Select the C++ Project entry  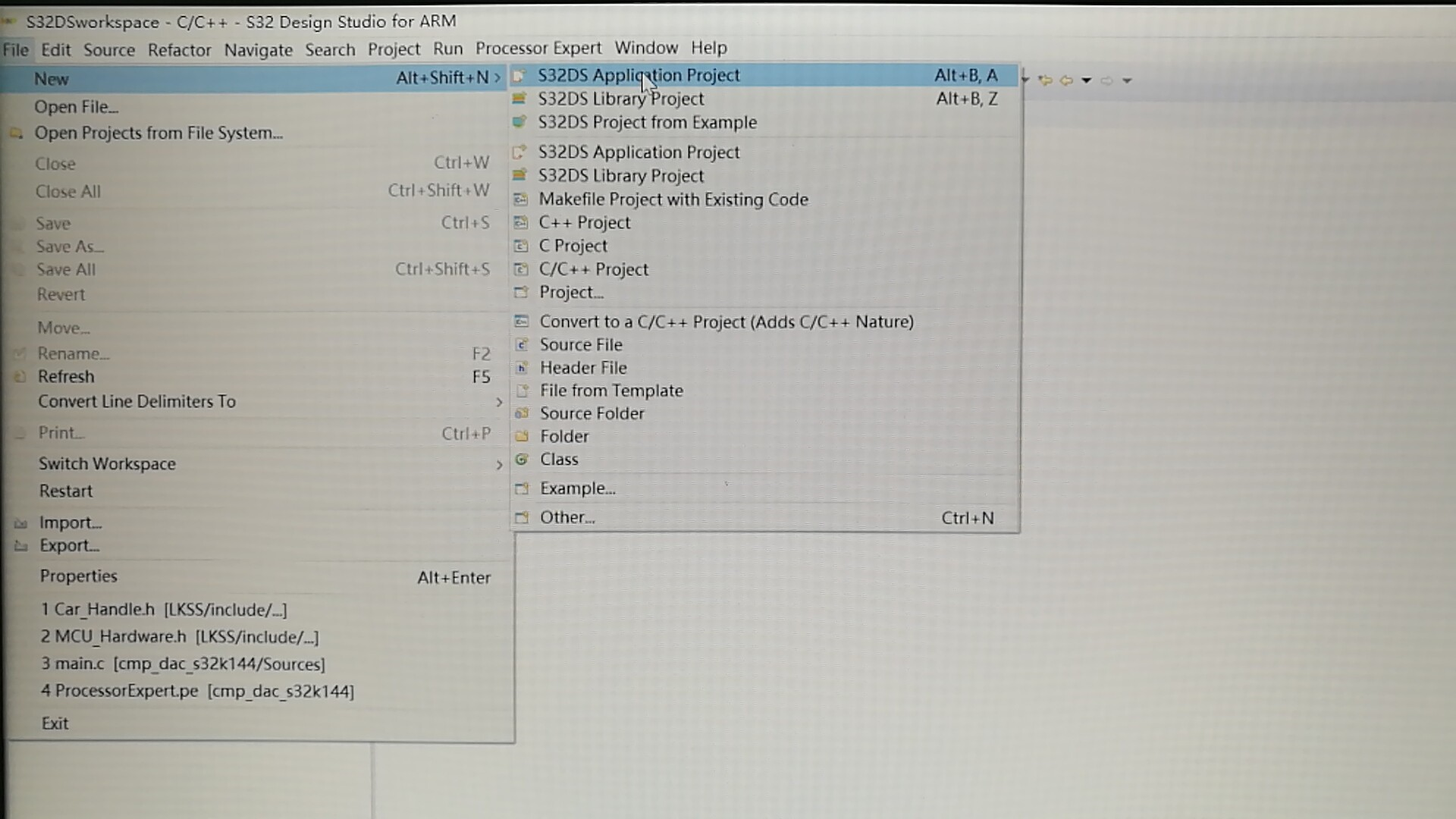point(584,223)
